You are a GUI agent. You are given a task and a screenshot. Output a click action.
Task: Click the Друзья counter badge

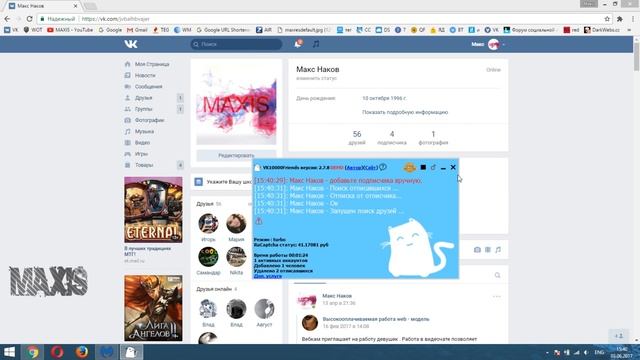point(180,98)
